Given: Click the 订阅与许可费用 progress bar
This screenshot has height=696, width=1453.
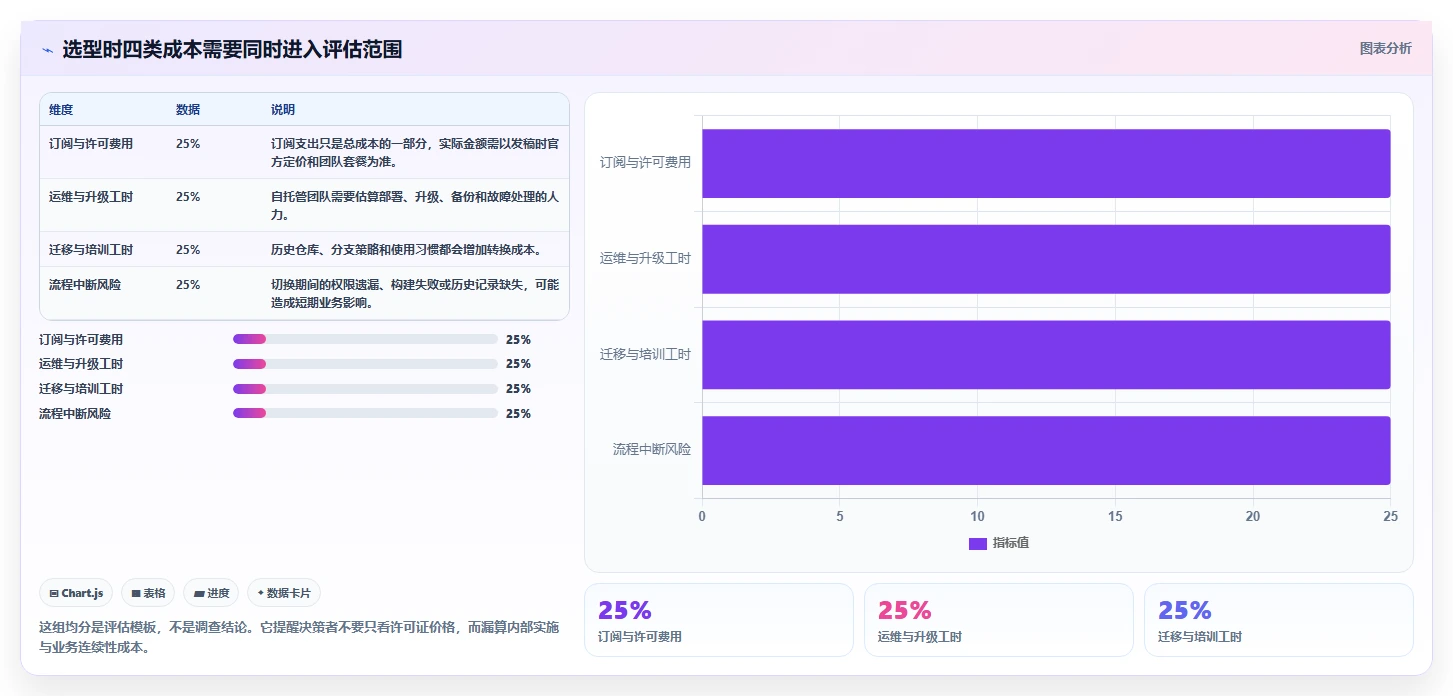Looking at the screenshot, I should click(365, 339).
